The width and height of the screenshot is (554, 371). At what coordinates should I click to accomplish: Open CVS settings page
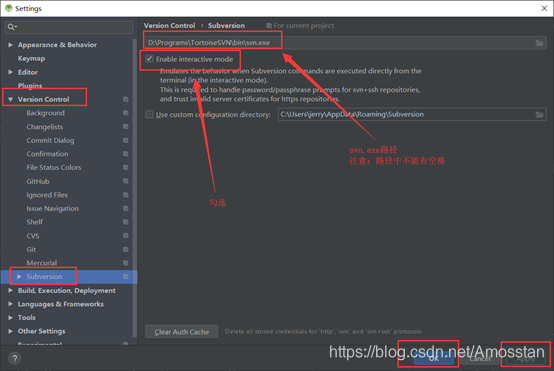tap(33, 236)
